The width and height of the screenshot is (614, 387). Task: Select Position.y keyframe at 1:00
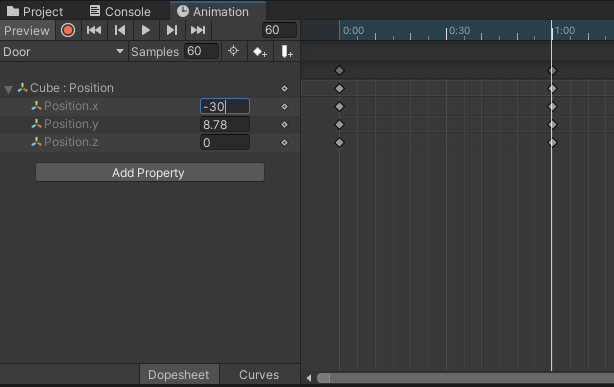tap(552, 125)
